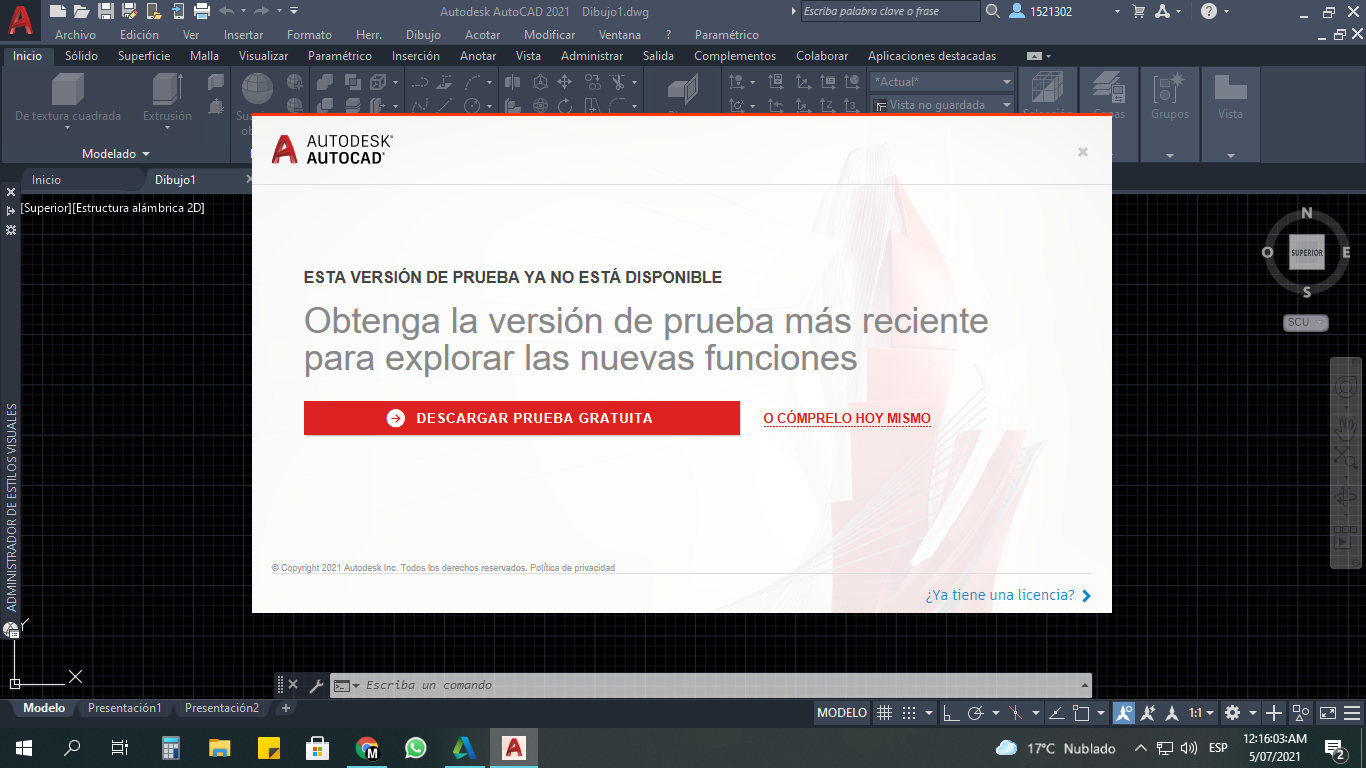Image resolution: width=1366 pixels, height=768 pixels.
Task: Toggle snap mode in the status bar
Action: tap(910, 712)
